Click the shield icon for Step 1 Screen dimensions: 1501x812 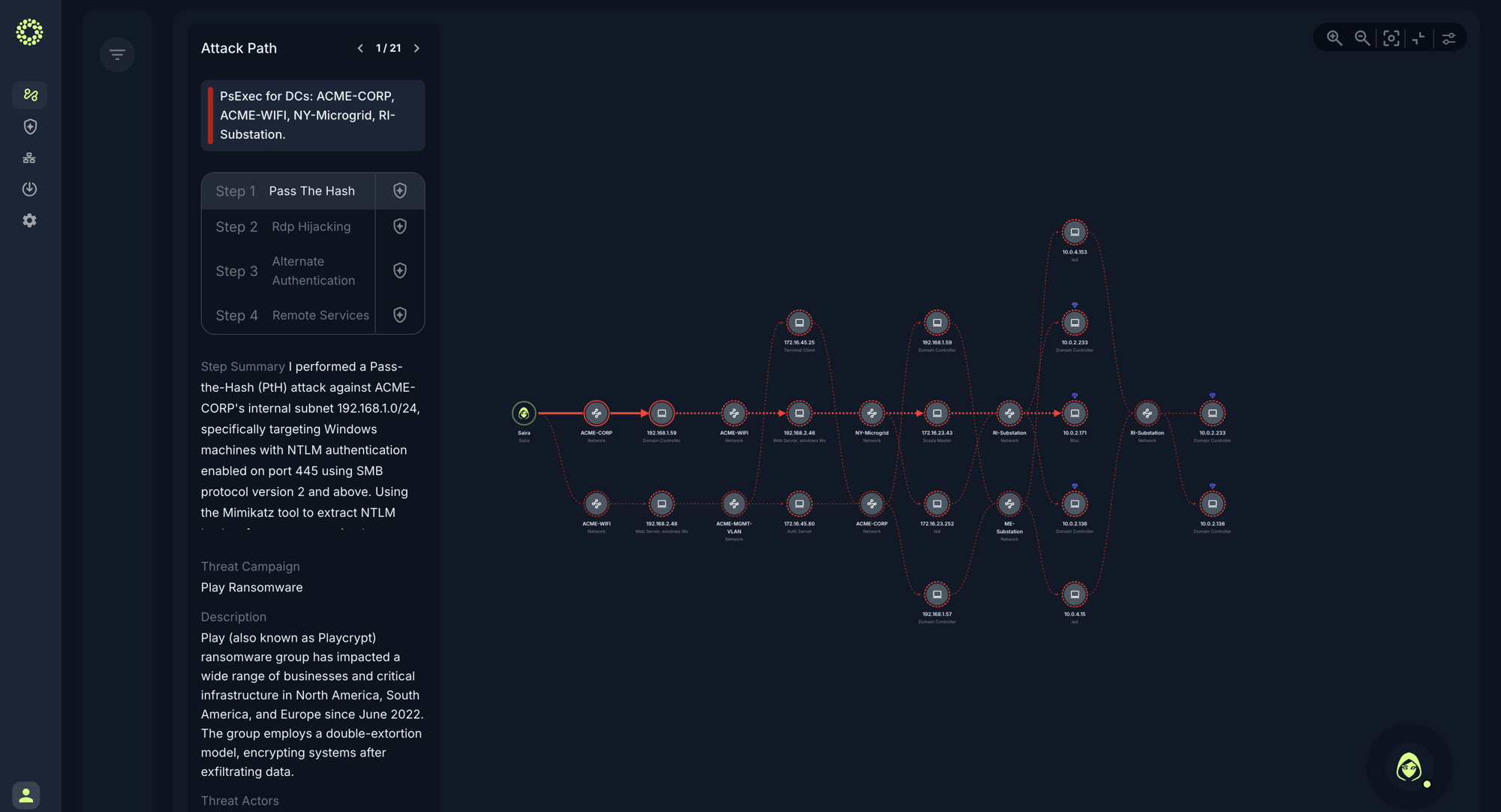400,191
